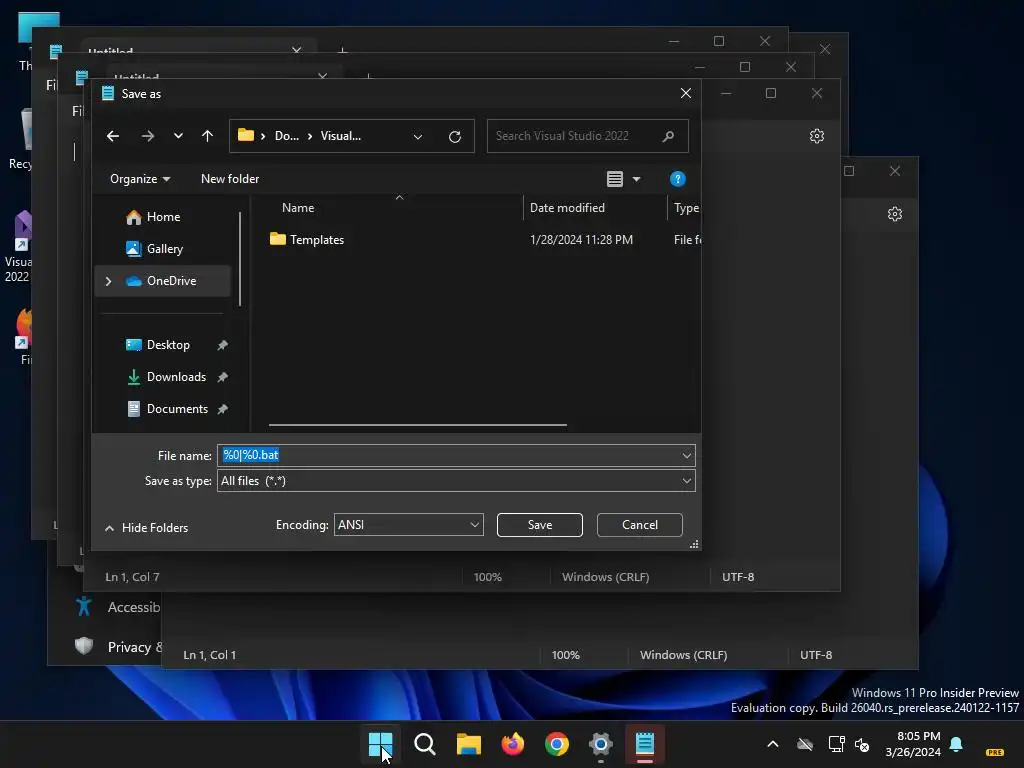Click the folder icon in address bar
The width and height of the screenshot is (1024, 768).
coord(246,135)
